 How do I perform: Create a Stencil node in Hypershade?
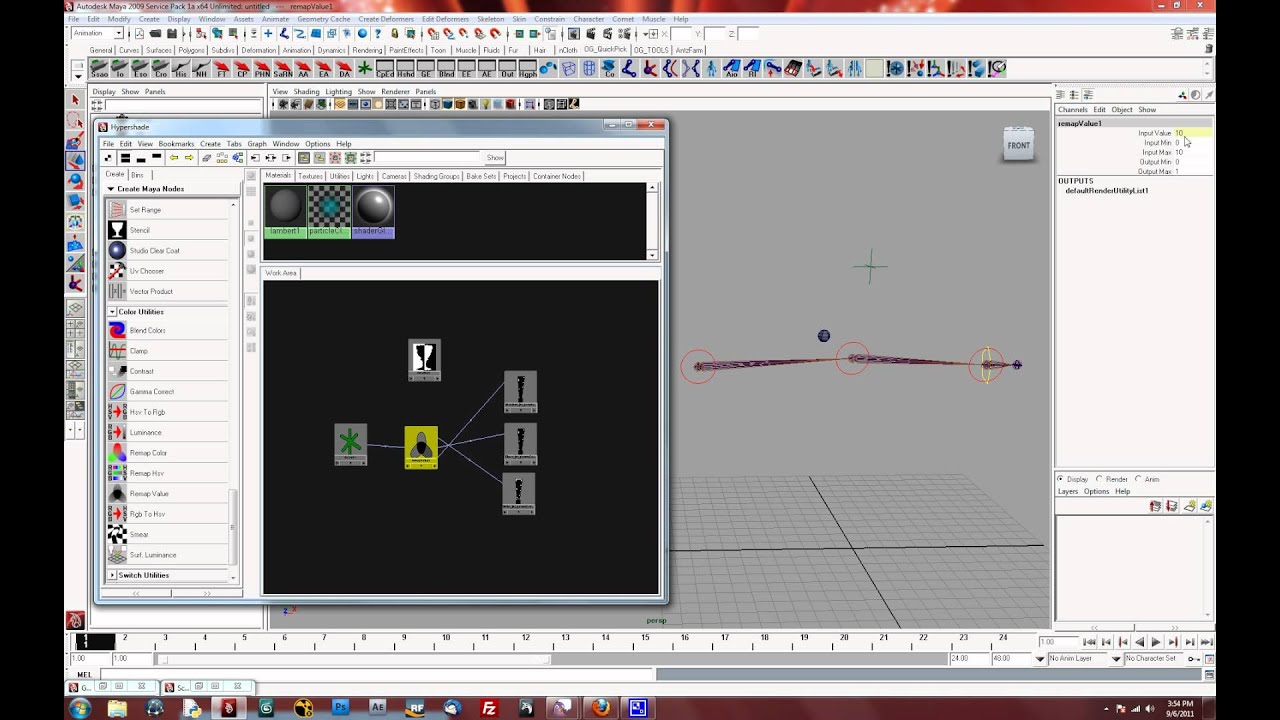[x=167, y=230]
